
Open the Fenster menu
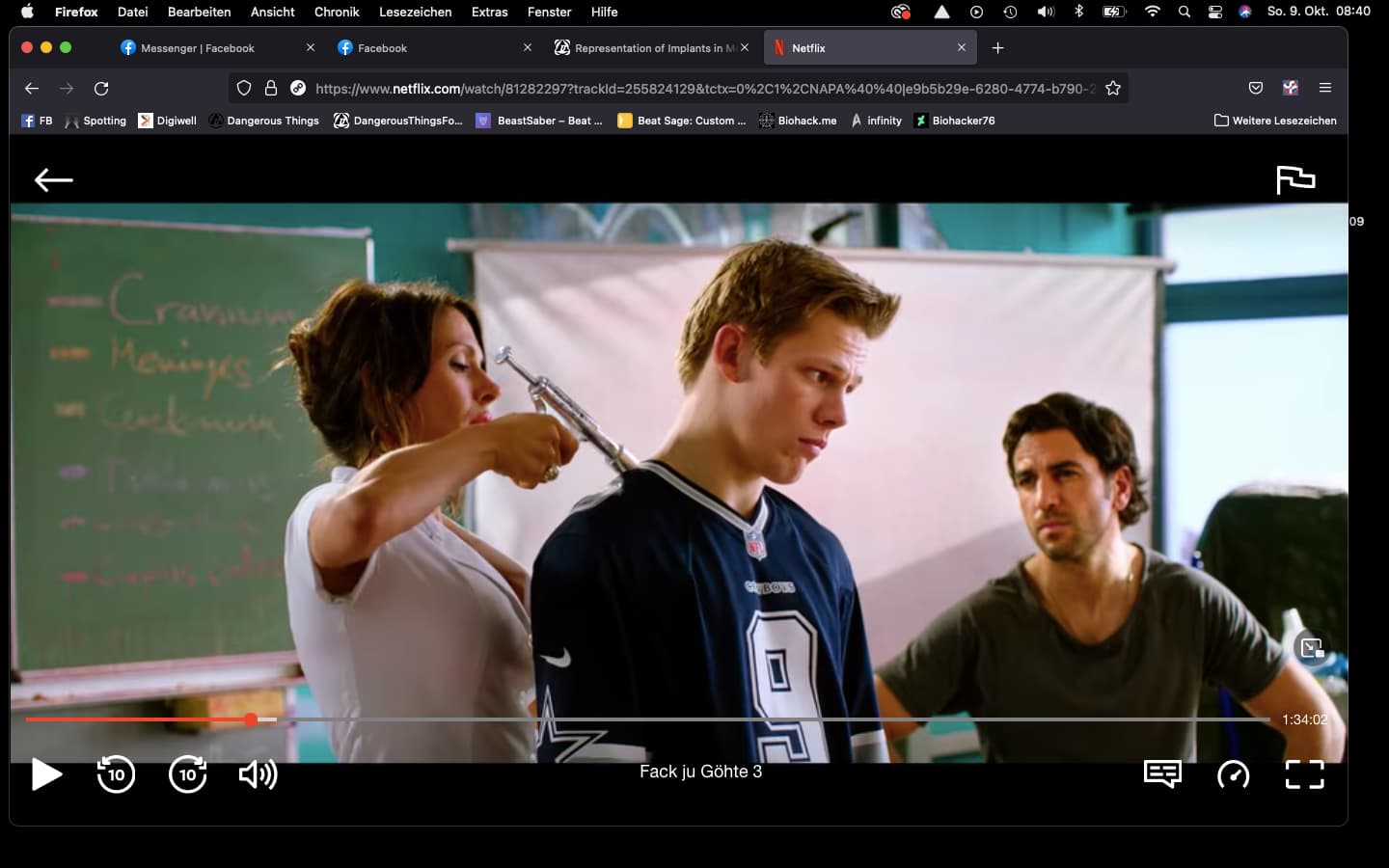550,12
